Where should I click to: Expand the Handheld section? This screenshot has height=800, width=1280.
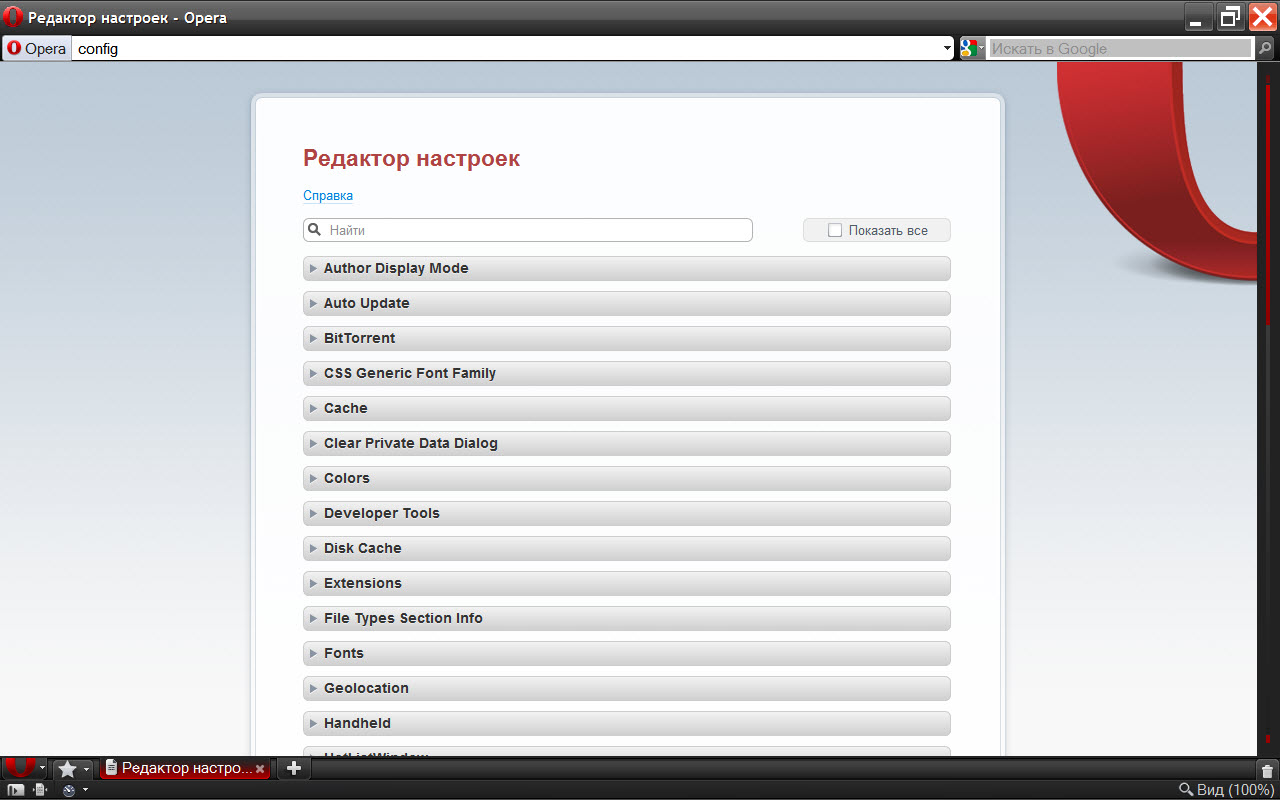(627, 723)
